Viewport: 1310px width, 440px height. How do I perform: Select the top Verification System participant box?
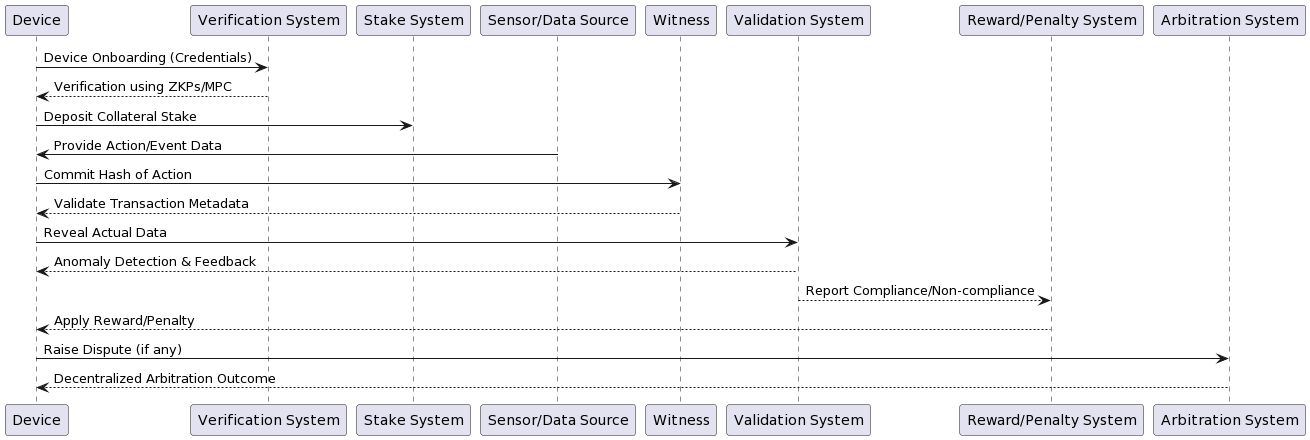(x=268, y=20)
